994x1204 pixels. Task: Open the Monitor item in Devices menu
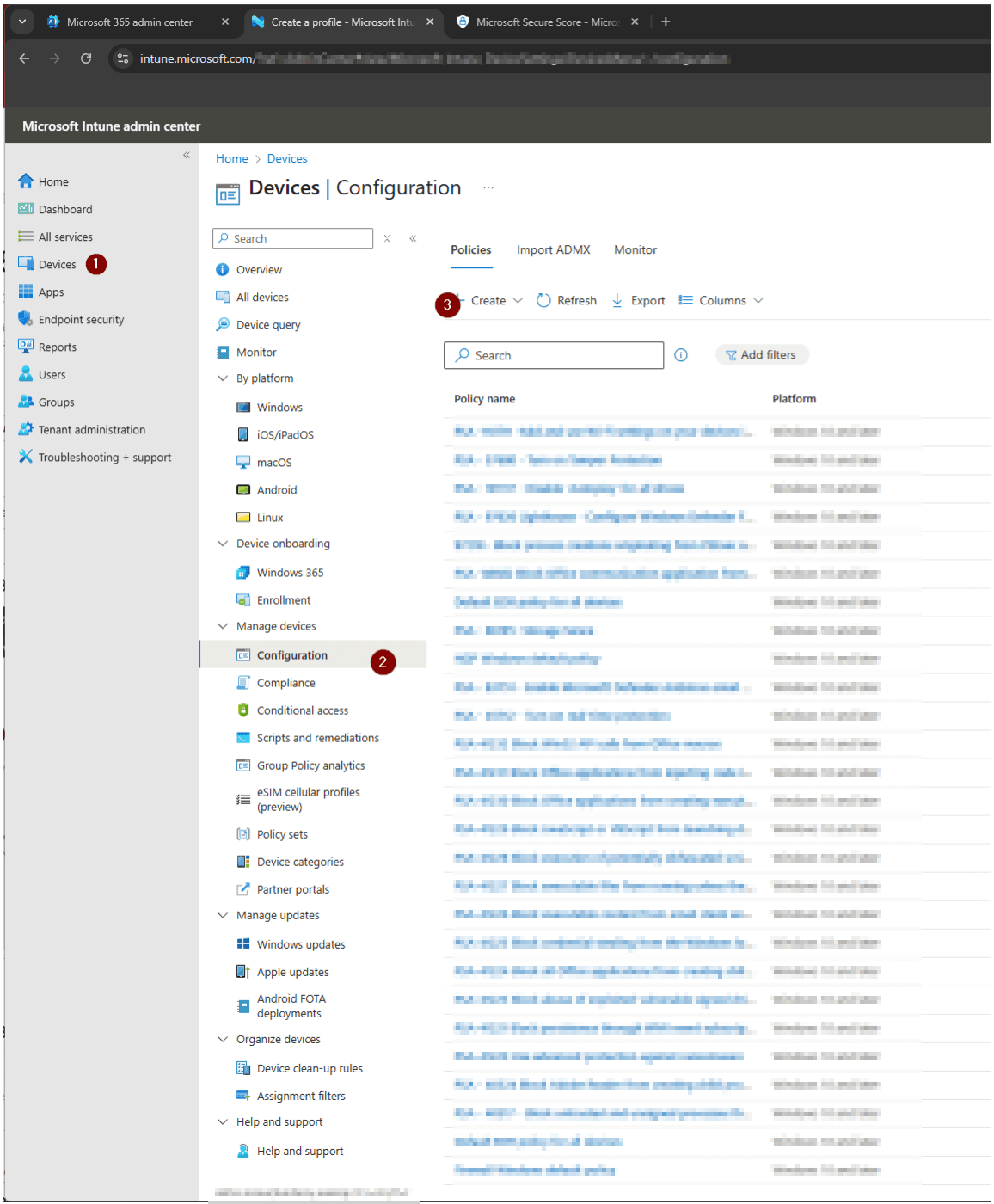tap(256, 353)
